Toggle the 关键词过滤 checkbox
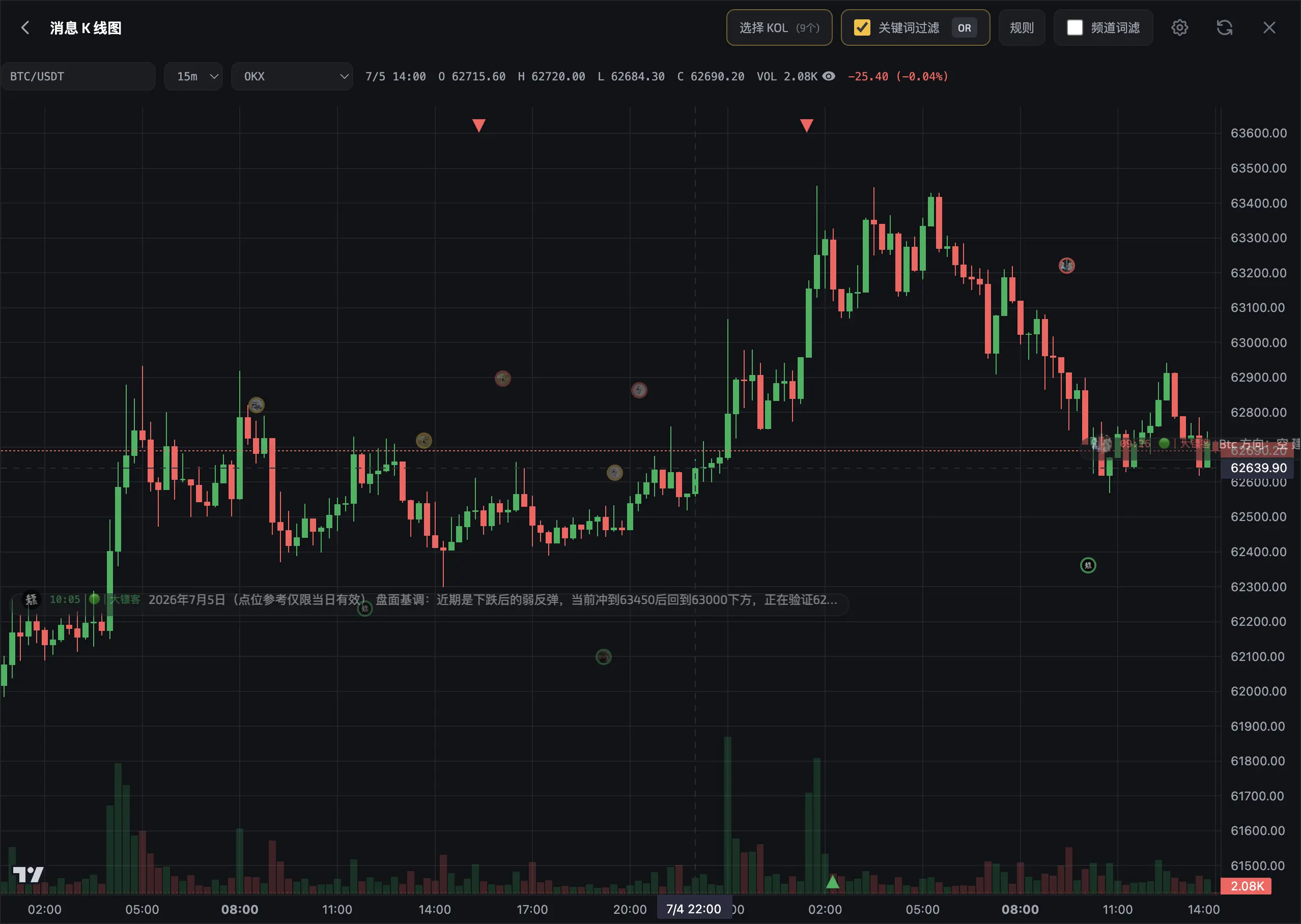 click(862, 27)
